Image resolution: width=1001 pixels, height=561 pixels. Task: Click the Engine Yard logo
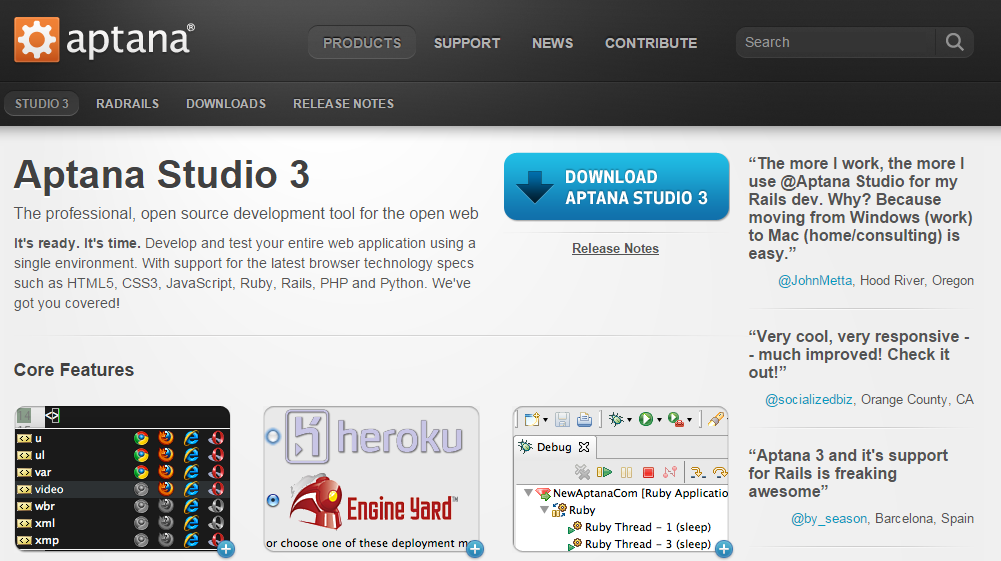coord(374,504)
